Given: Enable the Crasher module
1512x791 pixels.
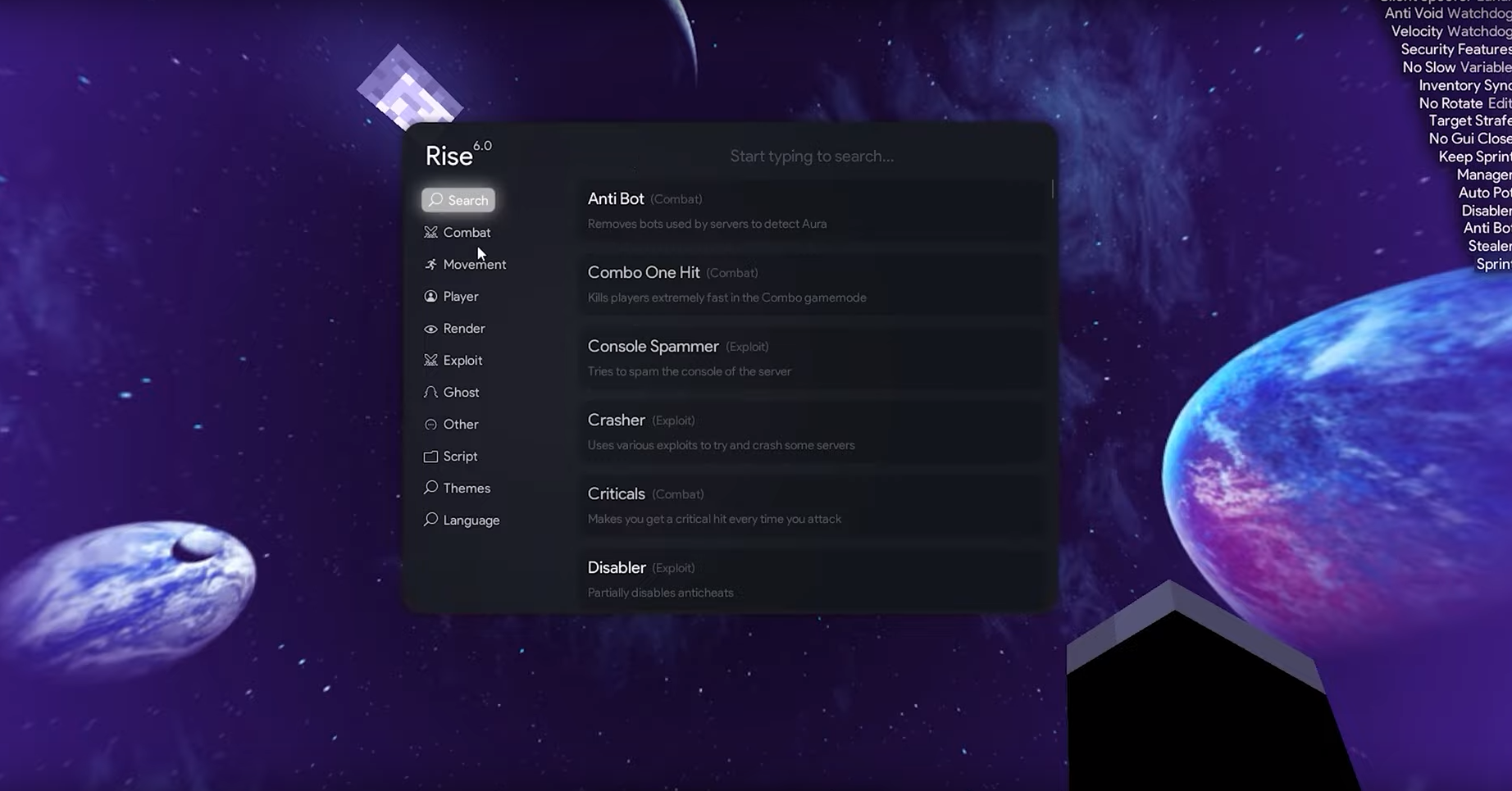Looking at the screenshot, I should 813,432.
